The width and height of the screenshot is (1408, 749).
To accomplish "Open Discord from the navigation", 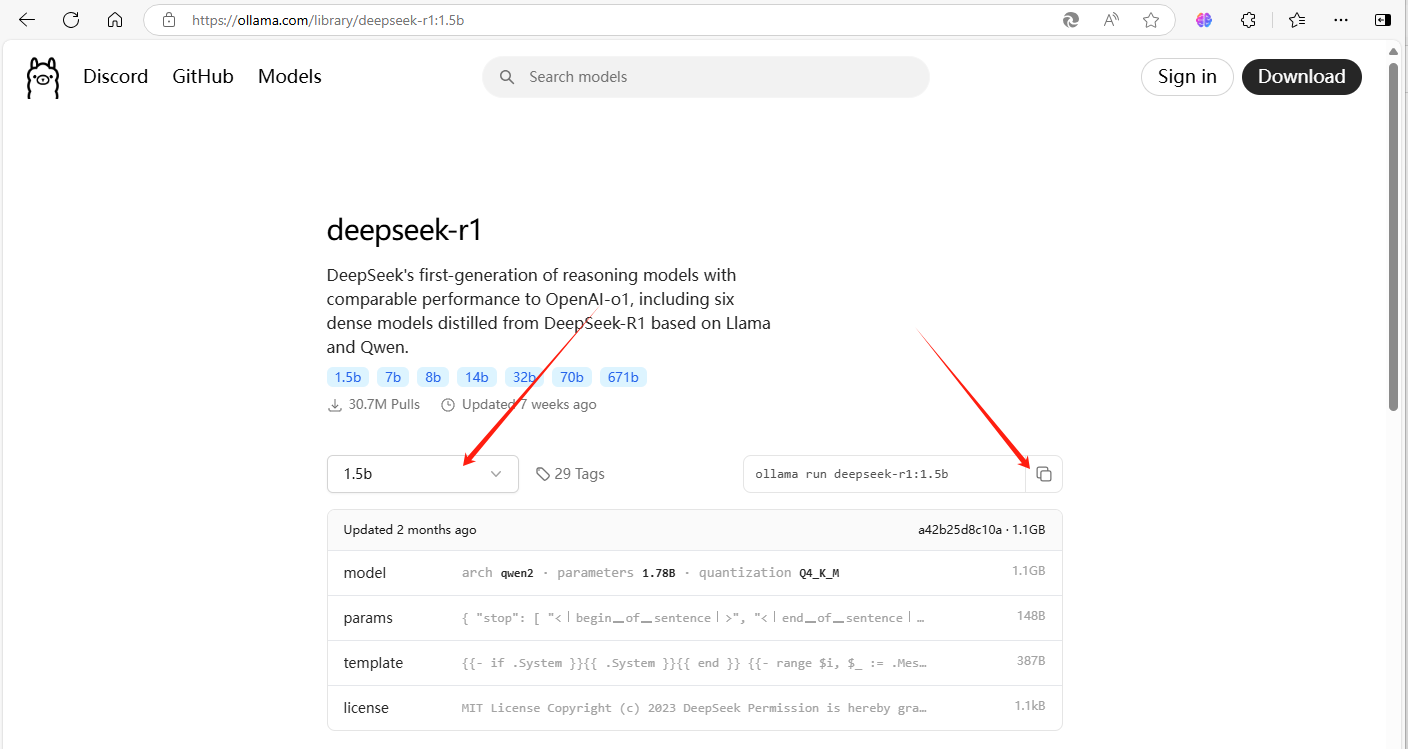I will [115, 77].
